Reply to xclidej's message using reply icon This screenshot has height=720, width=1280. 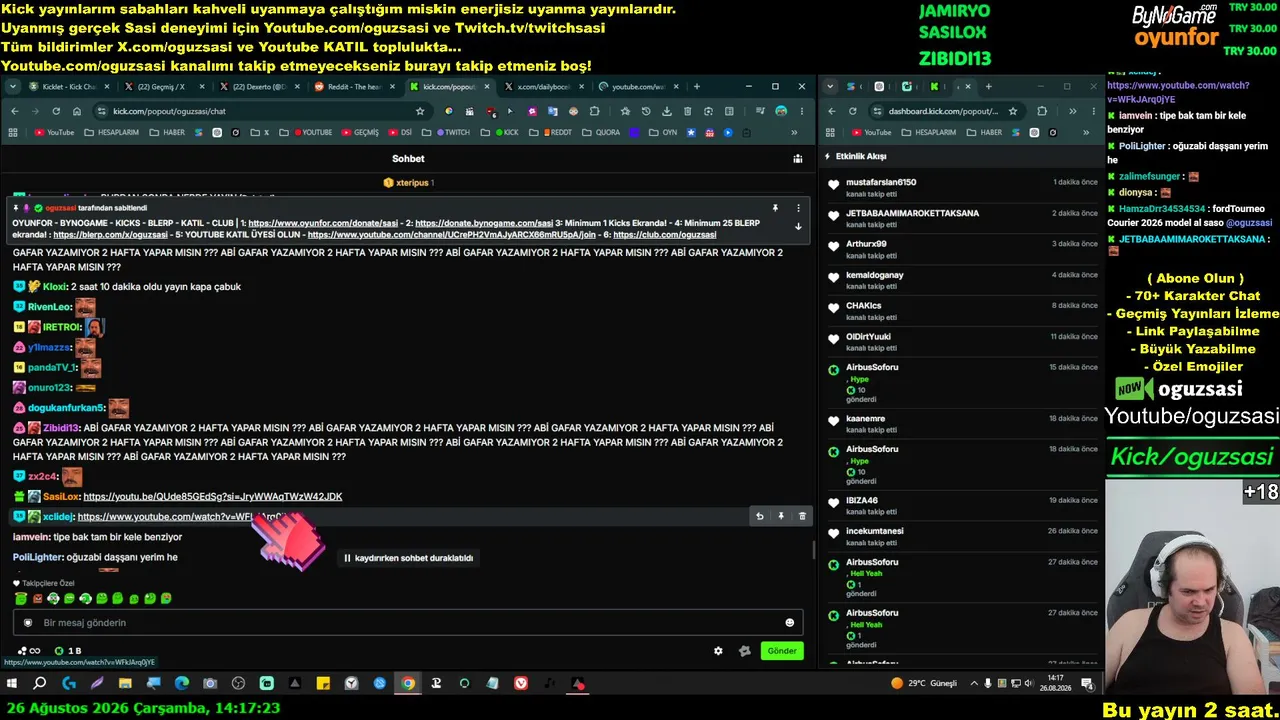[759, 516]
